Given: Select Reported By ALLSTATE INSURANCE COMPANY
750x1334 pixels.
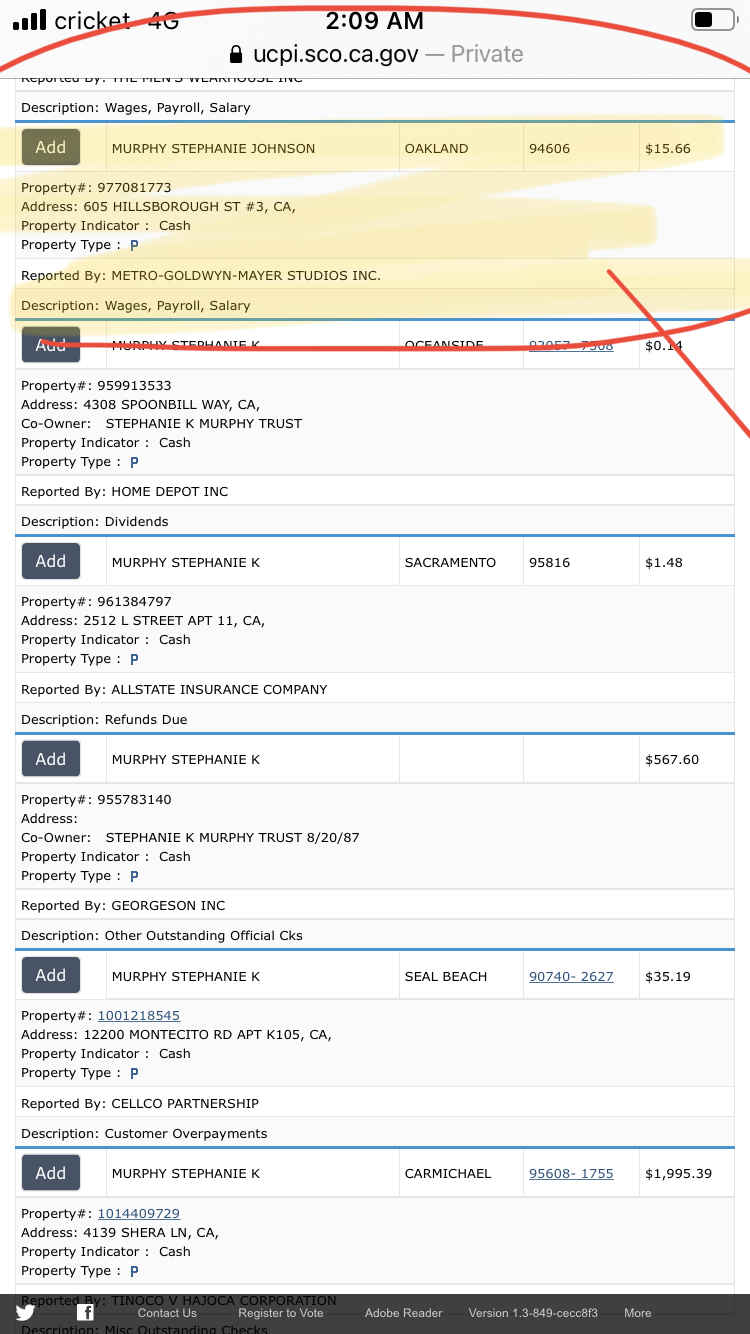Looking at the screenshot, I should (174, 690).
